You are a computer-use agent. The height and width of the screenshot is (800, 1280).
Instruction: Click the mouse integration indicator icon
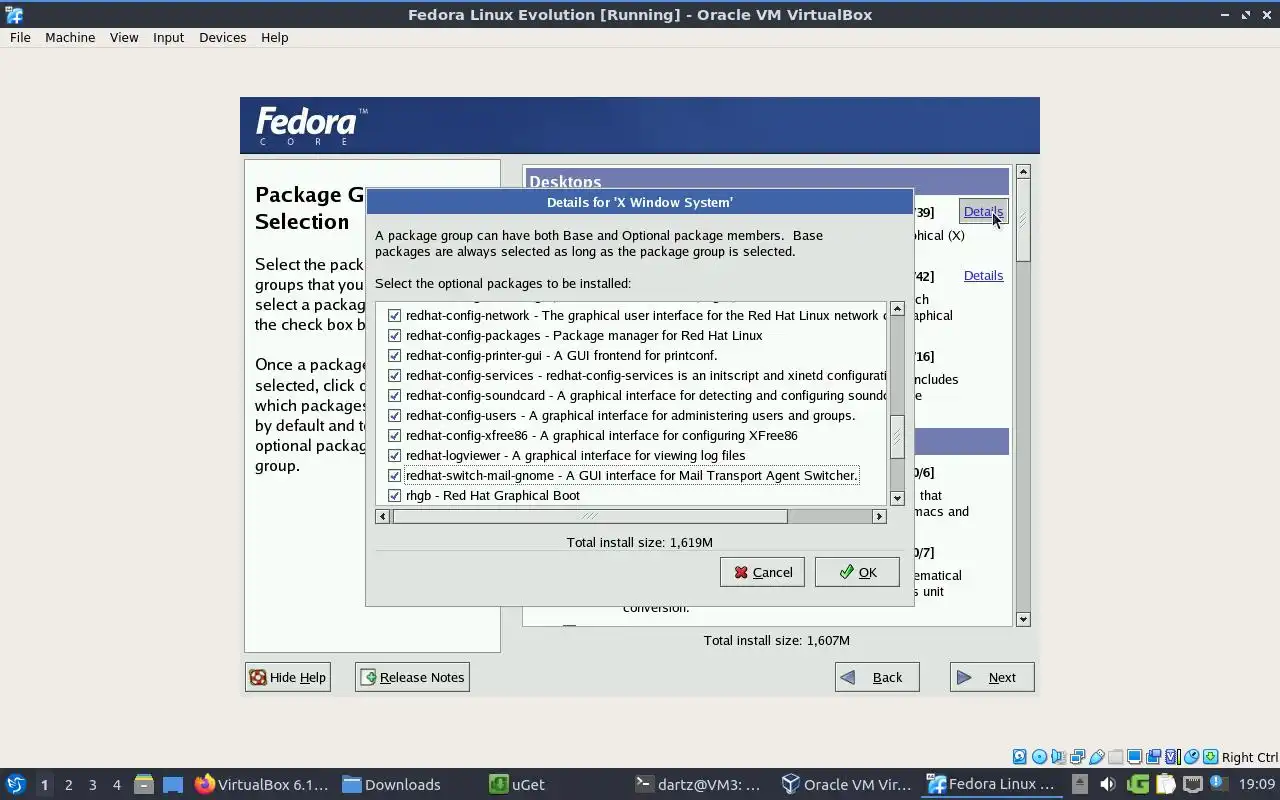pos(1191,757)
